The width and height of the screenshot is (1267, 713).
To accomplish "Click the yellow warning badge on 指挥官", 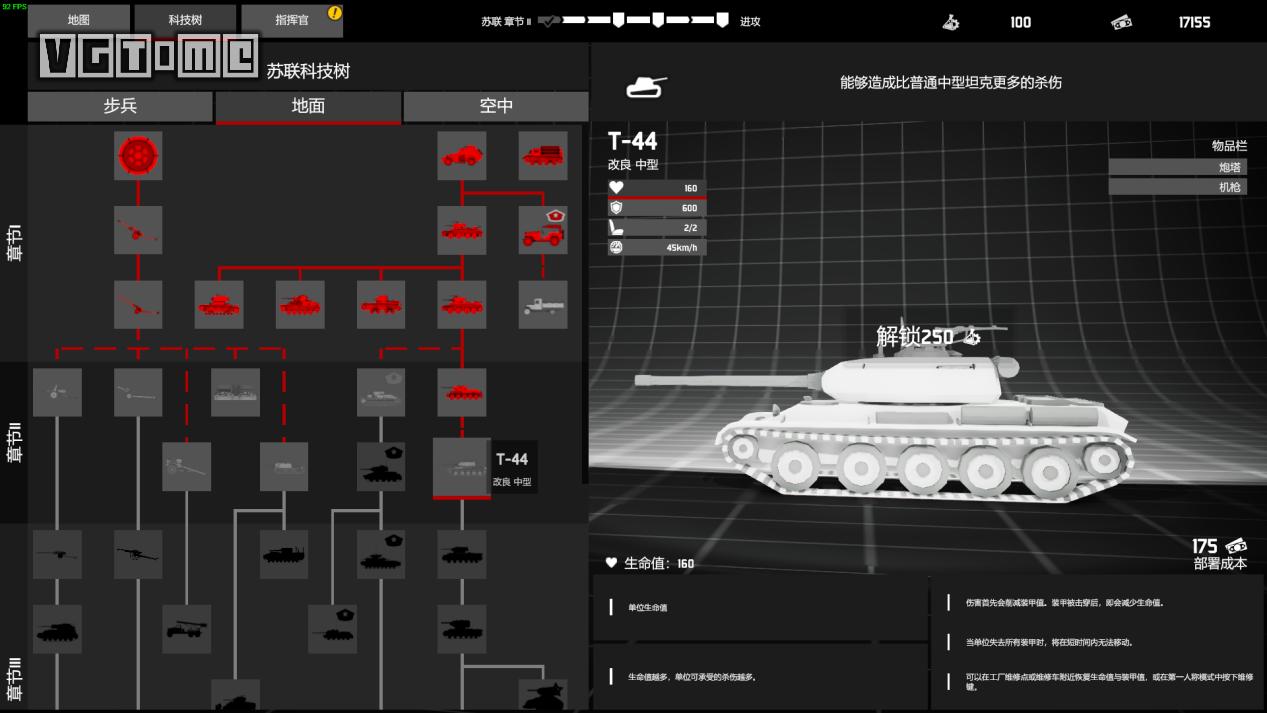I will (335, 13).
